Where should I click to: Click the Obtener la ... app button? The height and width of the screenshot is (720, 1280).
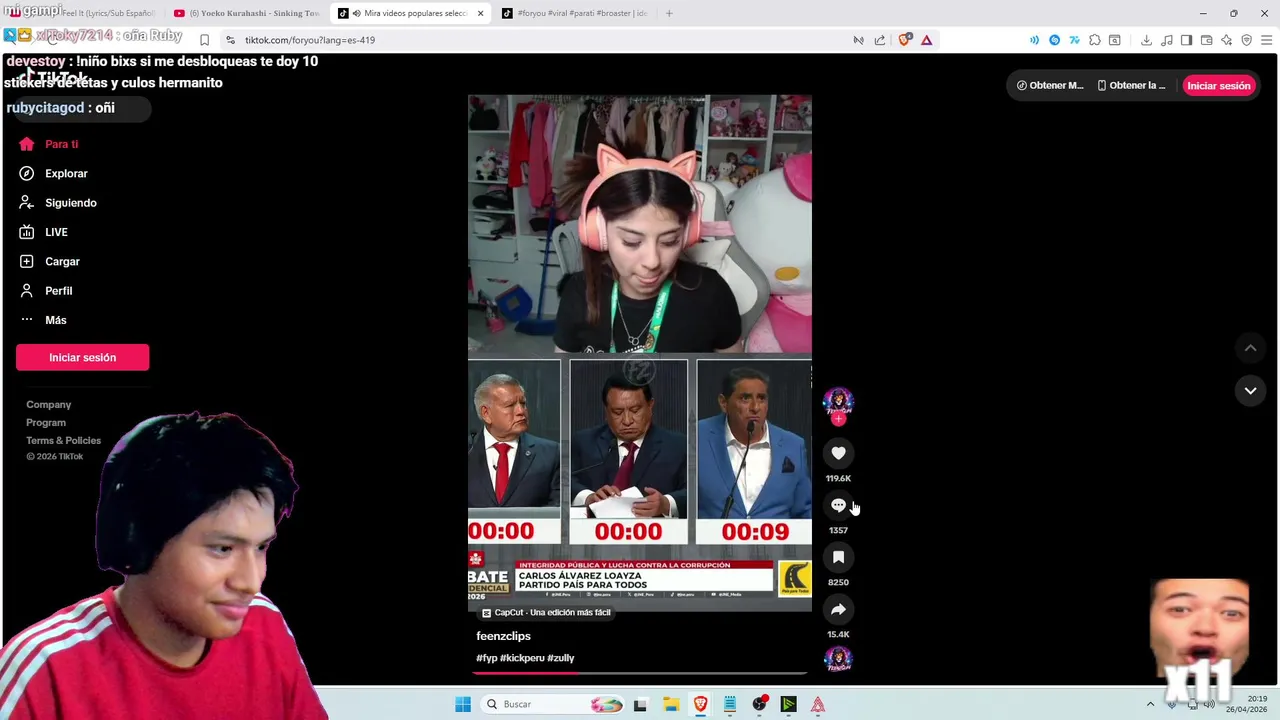pyautogui.click(x=1131, y=85)
